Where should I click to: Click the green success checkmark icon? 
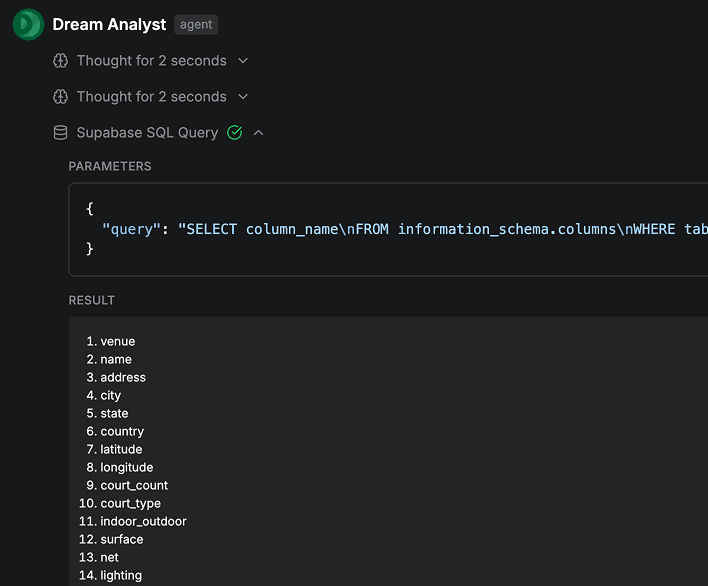point(235,133)
